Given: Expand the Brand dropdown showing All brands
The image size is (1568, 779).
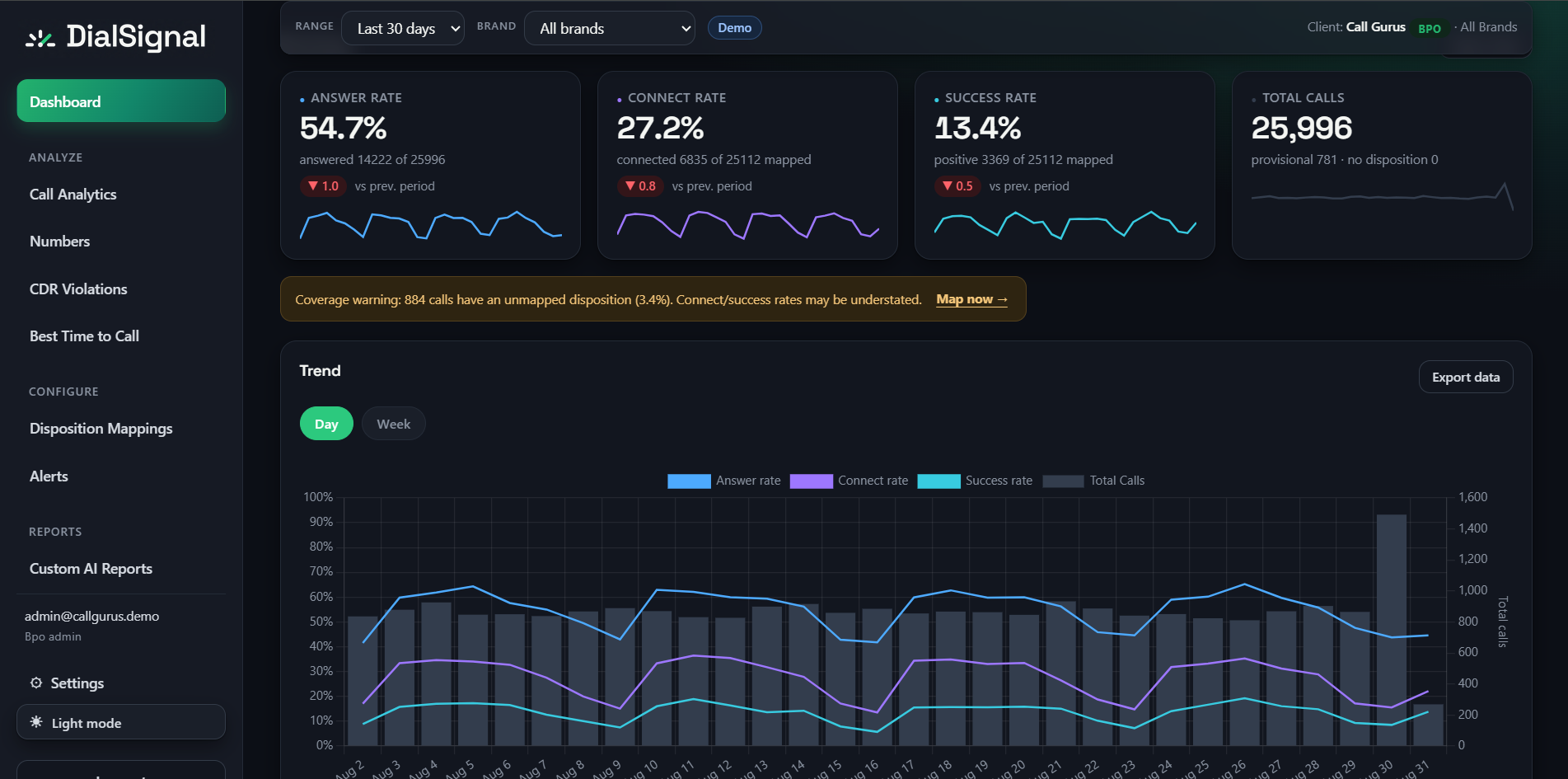Looking at the screenshot, I should (610, 28).
